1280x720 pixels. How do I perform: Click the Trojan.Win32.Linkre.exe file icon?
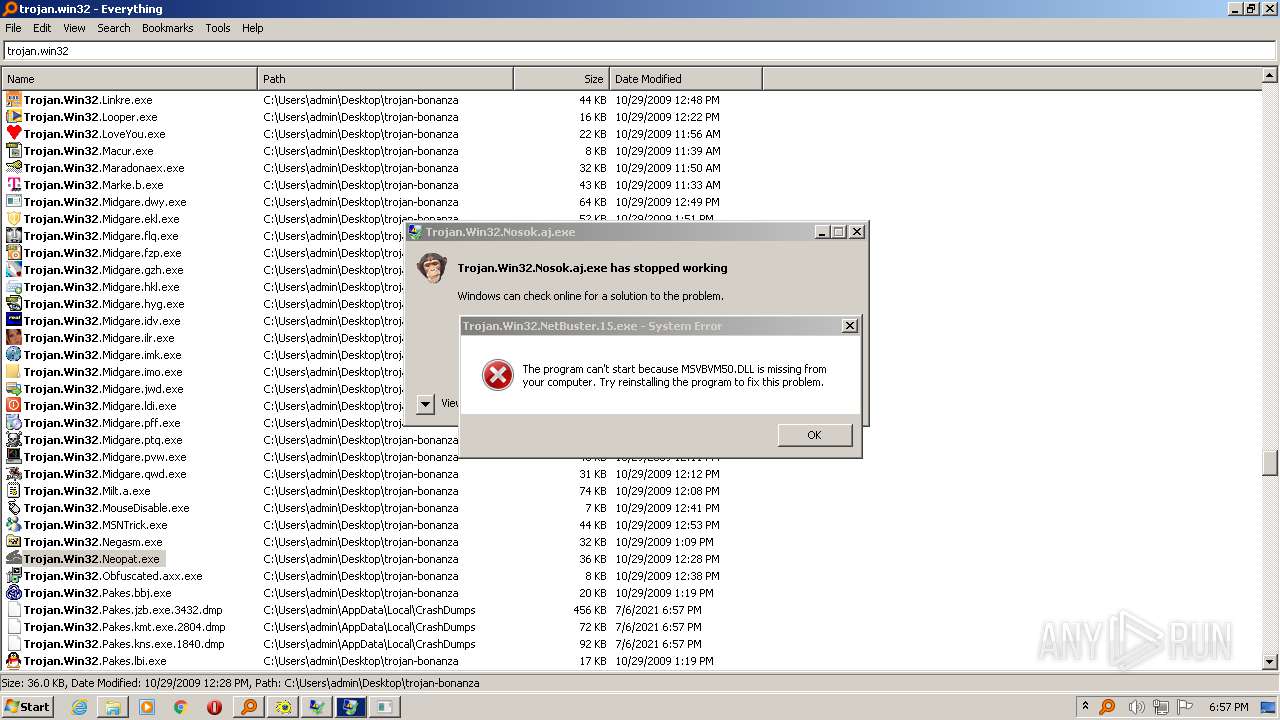pos(14,100)
